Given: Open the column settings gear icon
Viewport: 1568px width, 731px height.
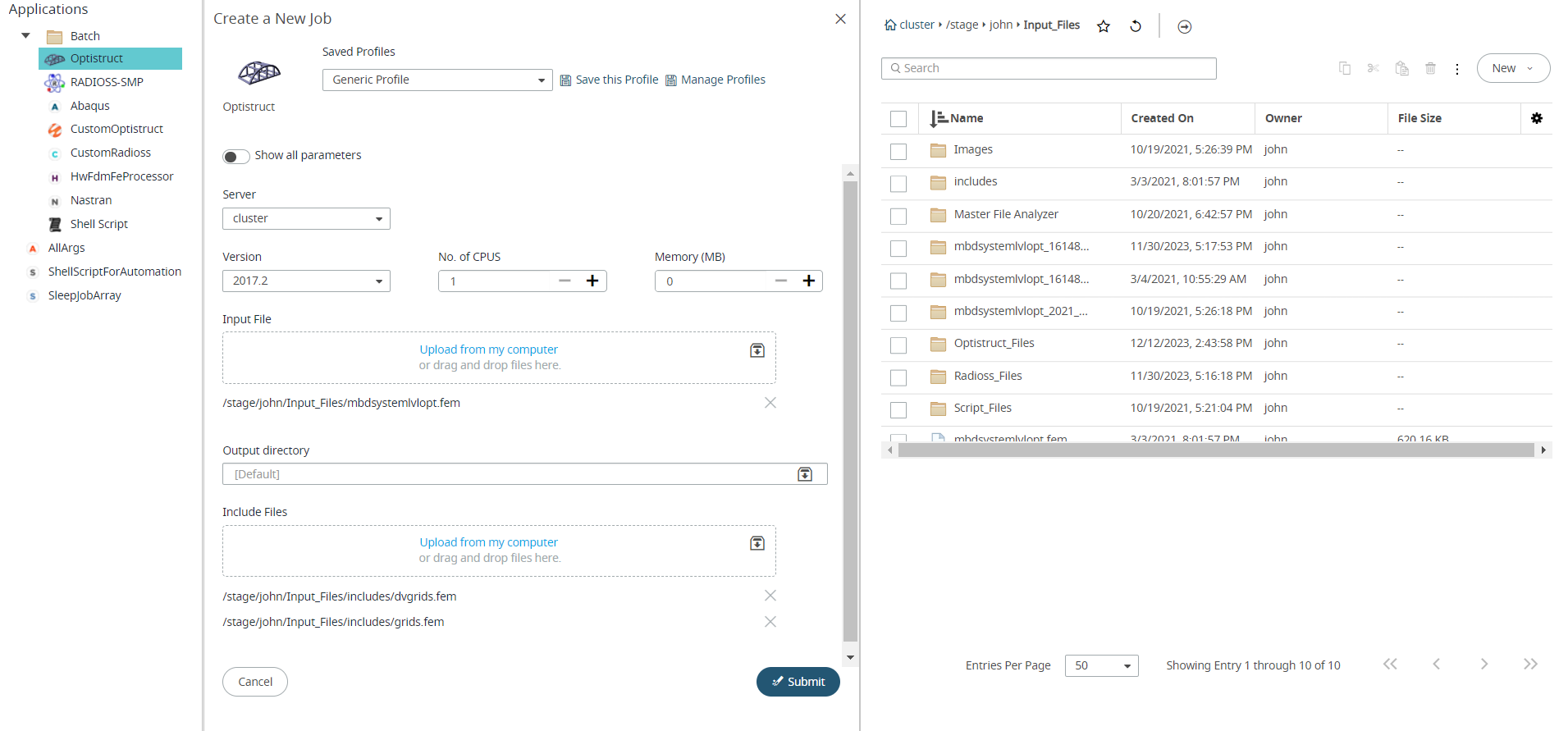Looking at the screenshot, I should click(x=1537, y=118).
